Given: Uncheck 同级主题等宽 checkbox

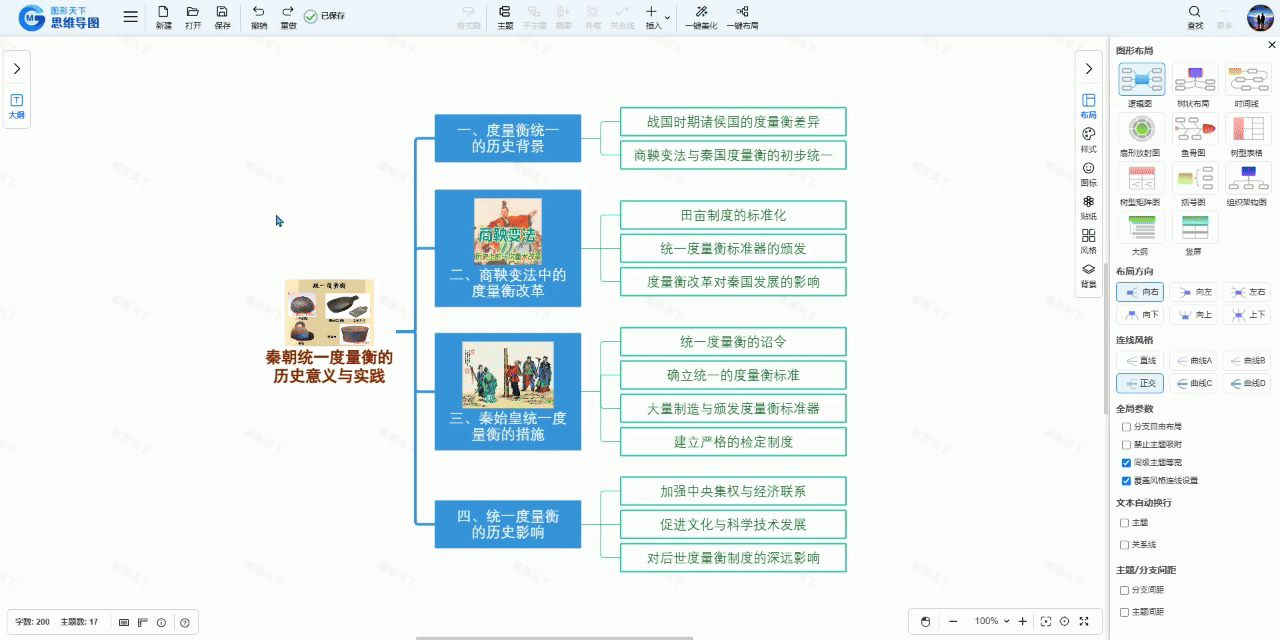Looking at the screenshot, I should [x=1126, y=463].
